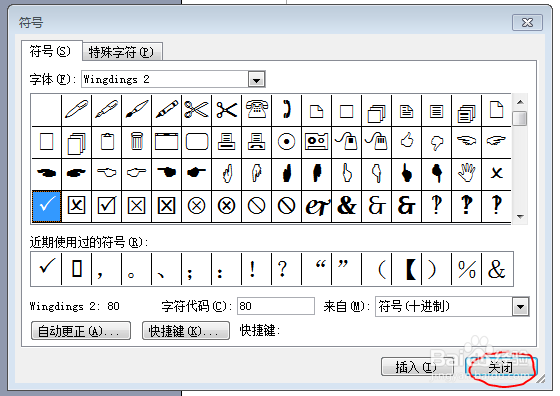Pick the bold circled X symbol
Screen dimensions: 560x396
click(x=226, y=206)
